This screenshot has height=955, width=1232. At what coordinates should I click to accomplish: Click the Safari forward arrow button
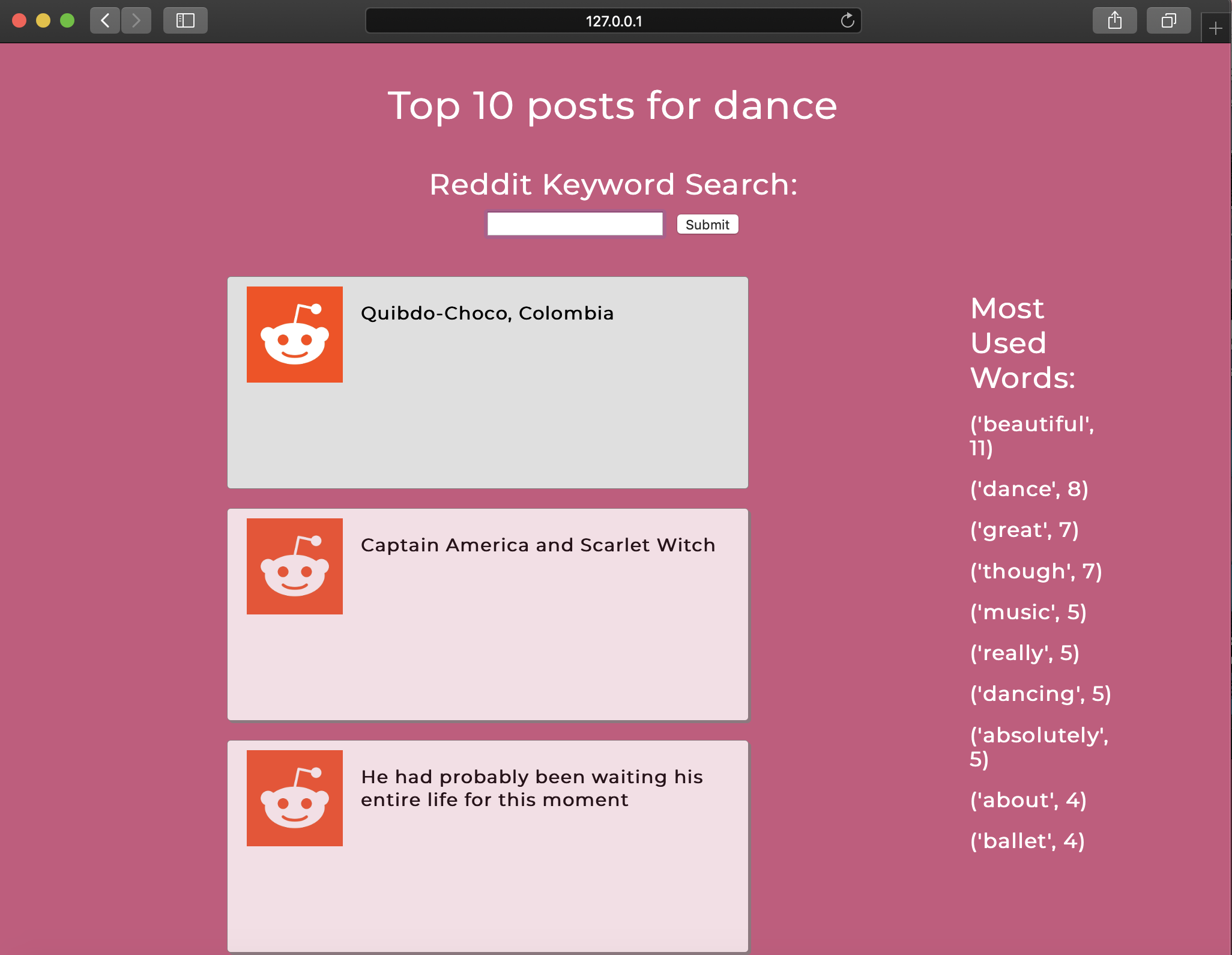click(x=136, y=21)
